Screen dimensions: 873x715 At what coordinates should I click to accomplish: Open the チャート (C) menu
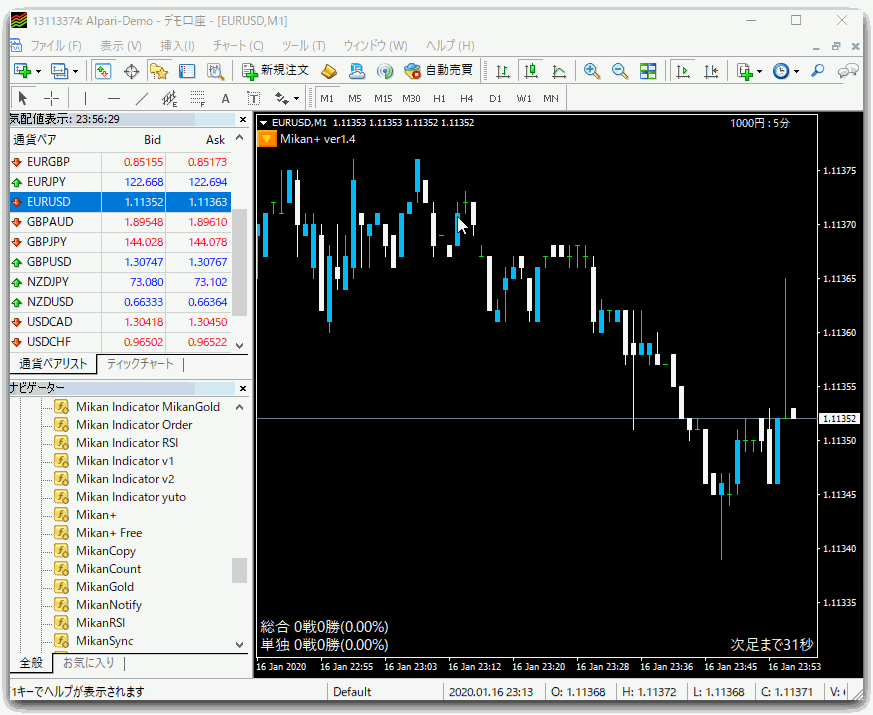[238, 46]
